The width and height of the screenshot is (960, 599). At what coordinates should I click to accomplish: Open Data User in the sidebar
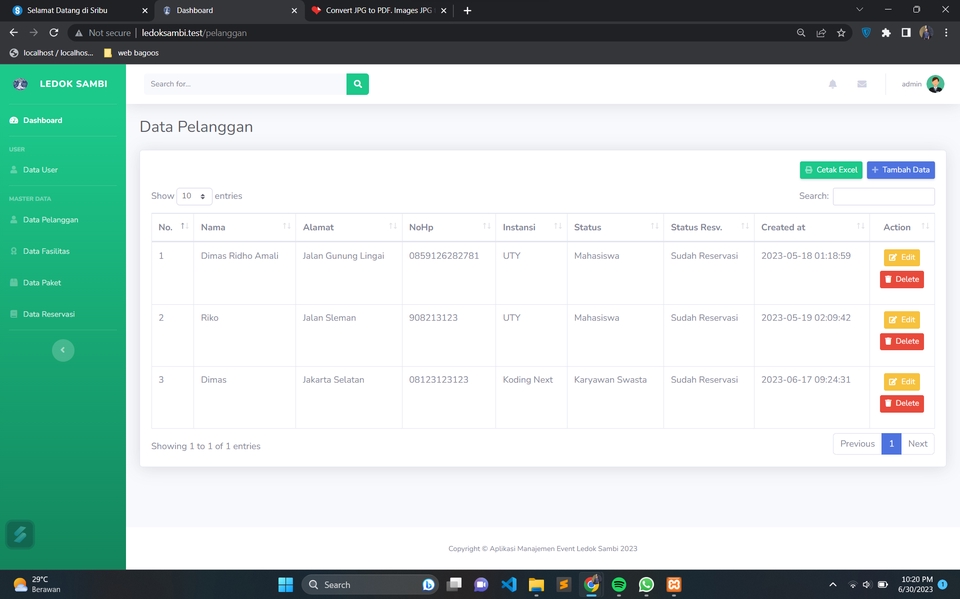pyautogui.click(x=35, y=170)
